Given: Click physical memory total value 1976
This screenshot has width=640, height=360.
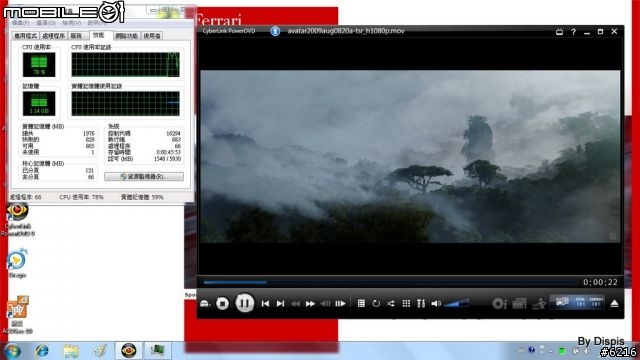Looking at the screenshot, I should (89, 133).
